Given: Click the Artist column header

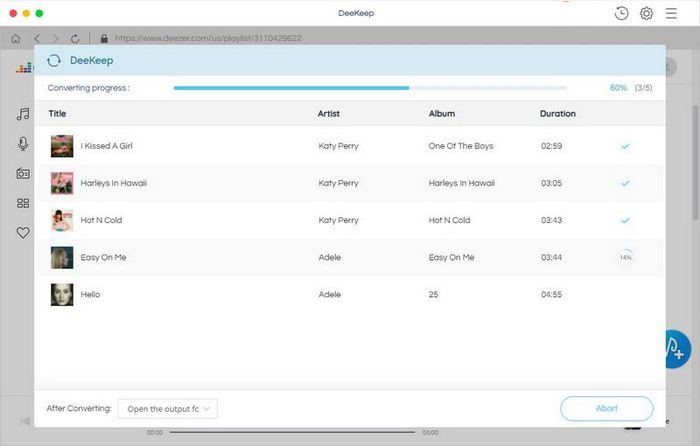Looking at the screenshot, I should (x=329, y=114).
